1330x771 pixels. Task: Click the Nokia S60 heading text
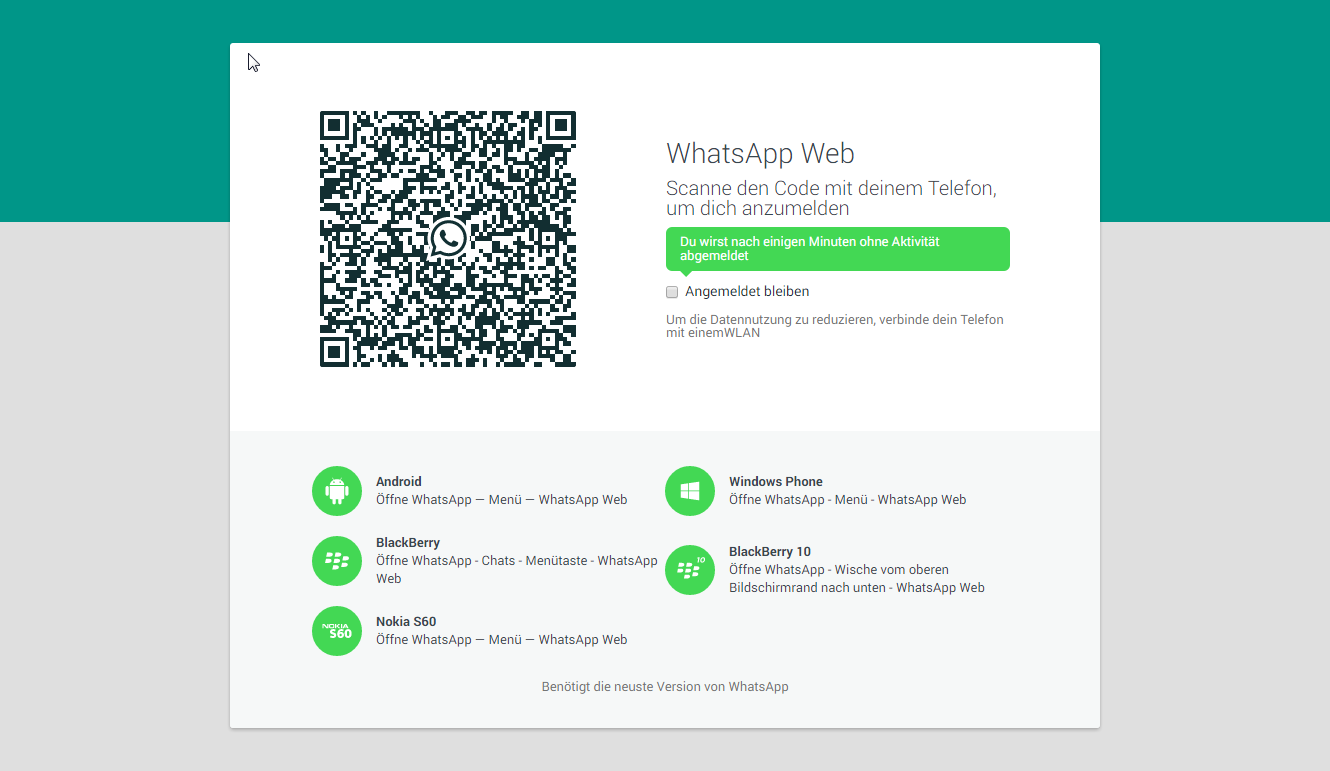(x=406, y=621)
